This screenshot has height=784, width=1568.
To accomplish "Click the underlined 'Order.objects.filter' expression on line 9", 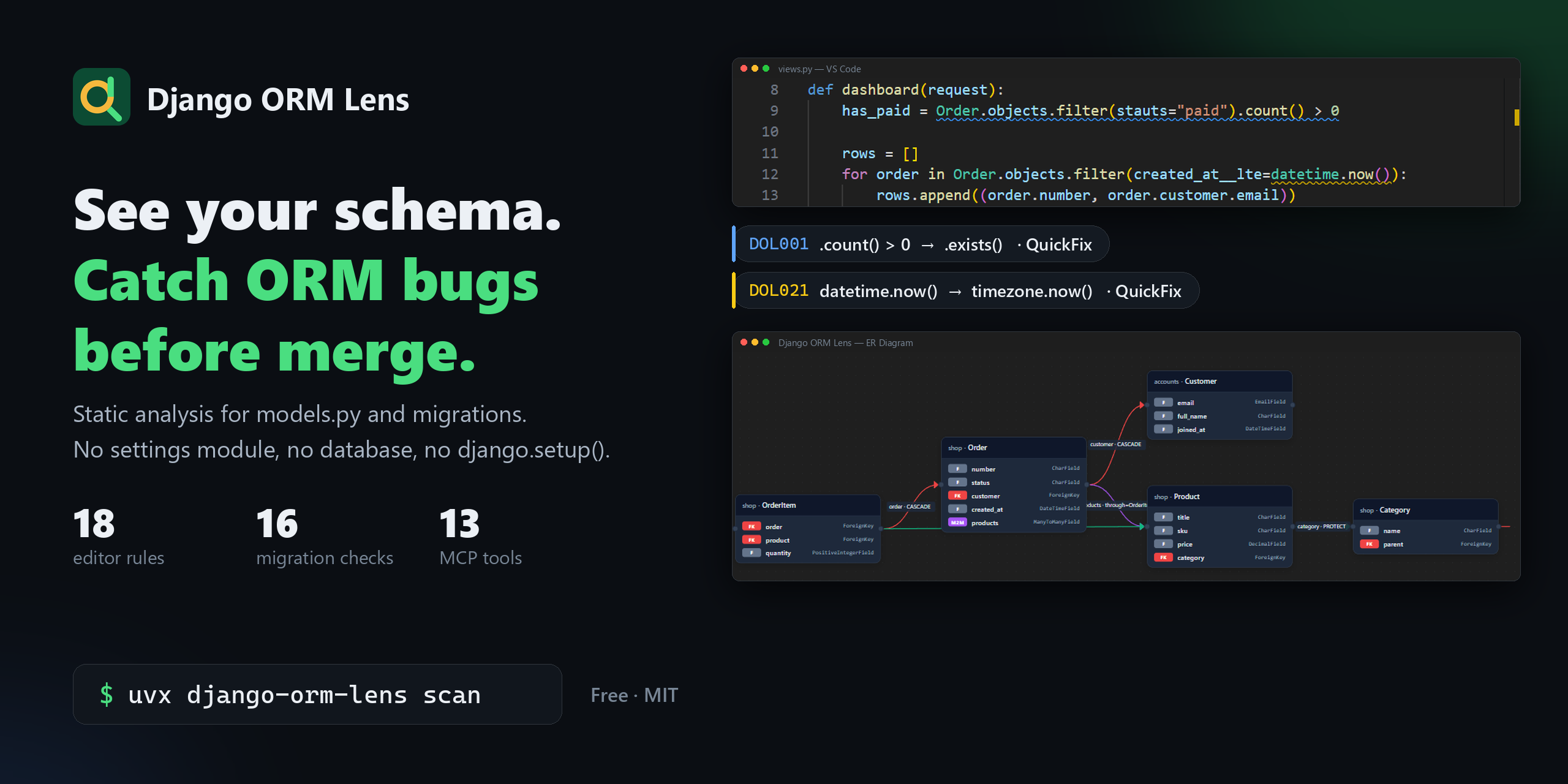I will point(1022,111).
